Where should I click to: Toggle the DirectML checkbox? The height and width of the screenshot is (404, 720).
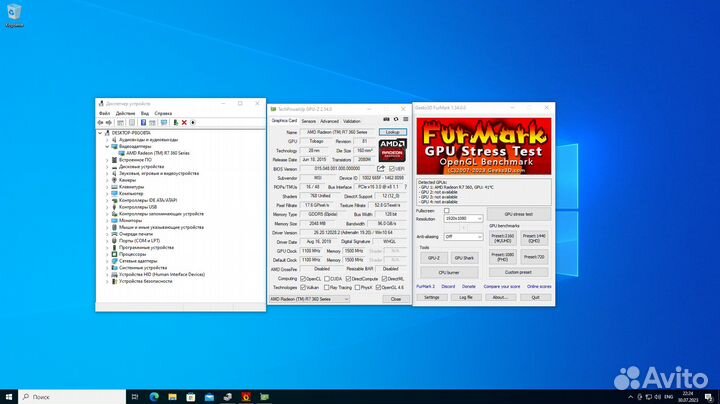(x=384, y=279)
